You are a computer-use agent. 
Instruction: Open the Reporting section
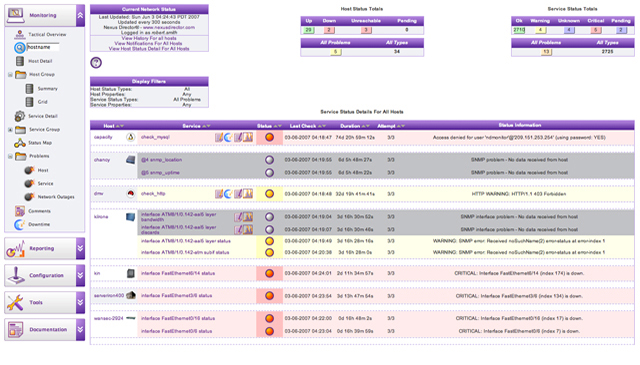pyautogui.click(x=42, y=248)
